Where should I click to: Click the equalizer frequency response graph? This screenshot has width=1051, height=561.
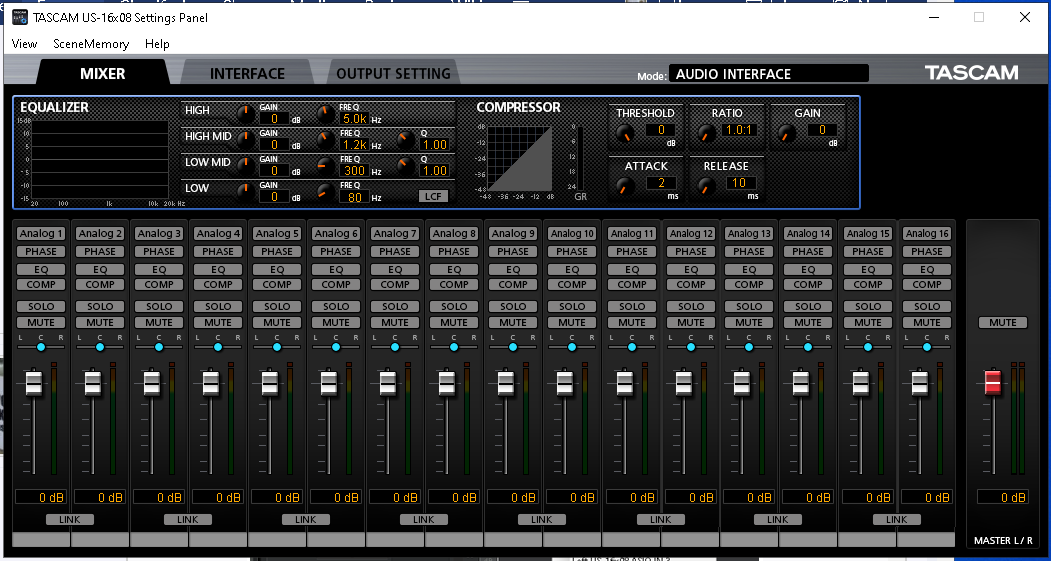click(99, 160)
